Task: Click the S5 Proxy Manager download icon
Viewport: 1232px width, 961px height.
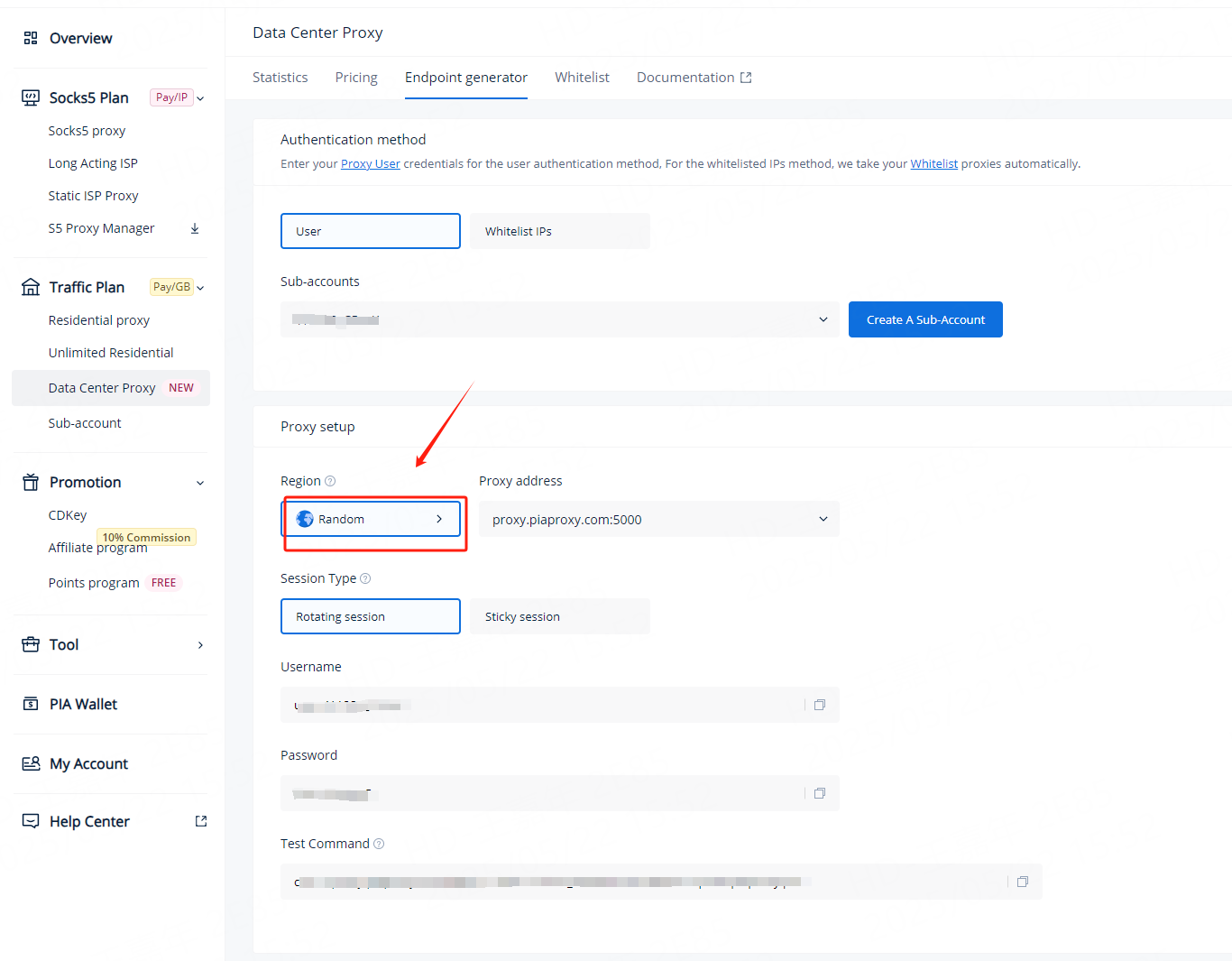Action: (195, 228)
